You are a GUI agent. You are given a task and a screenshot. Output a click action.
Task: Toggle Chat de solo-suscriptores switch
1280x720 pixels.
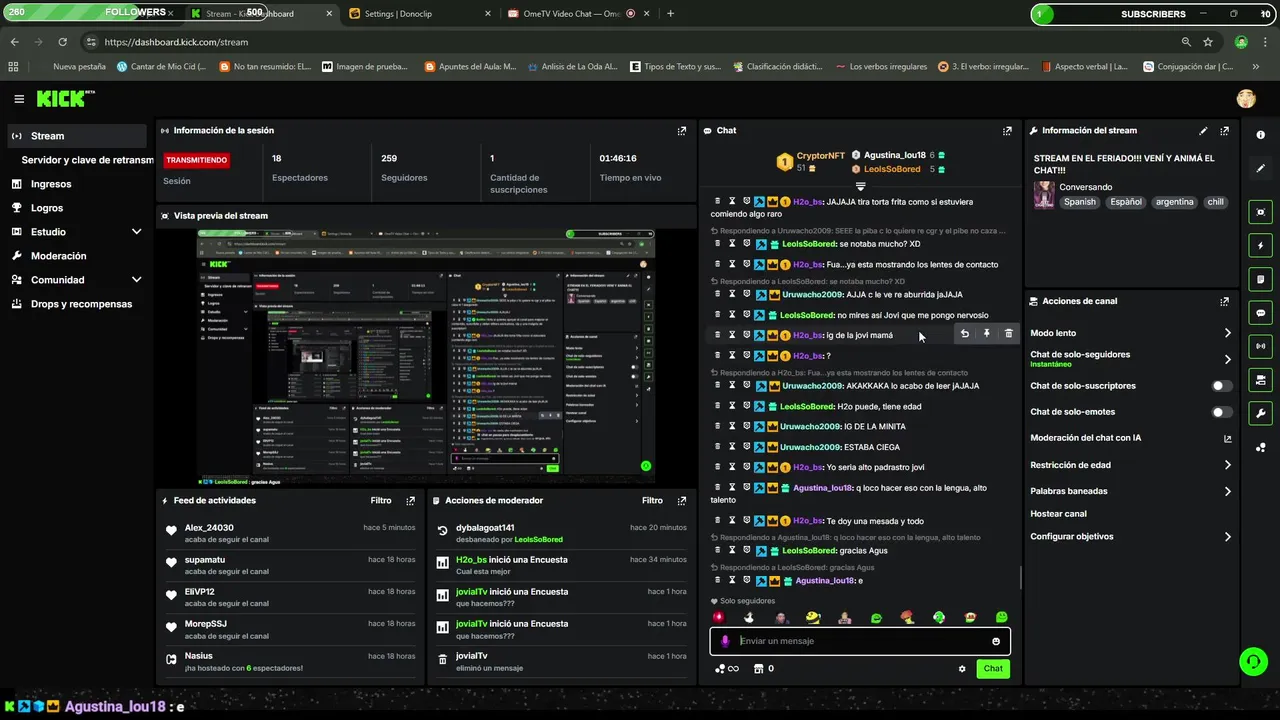tap(1222, 386)
